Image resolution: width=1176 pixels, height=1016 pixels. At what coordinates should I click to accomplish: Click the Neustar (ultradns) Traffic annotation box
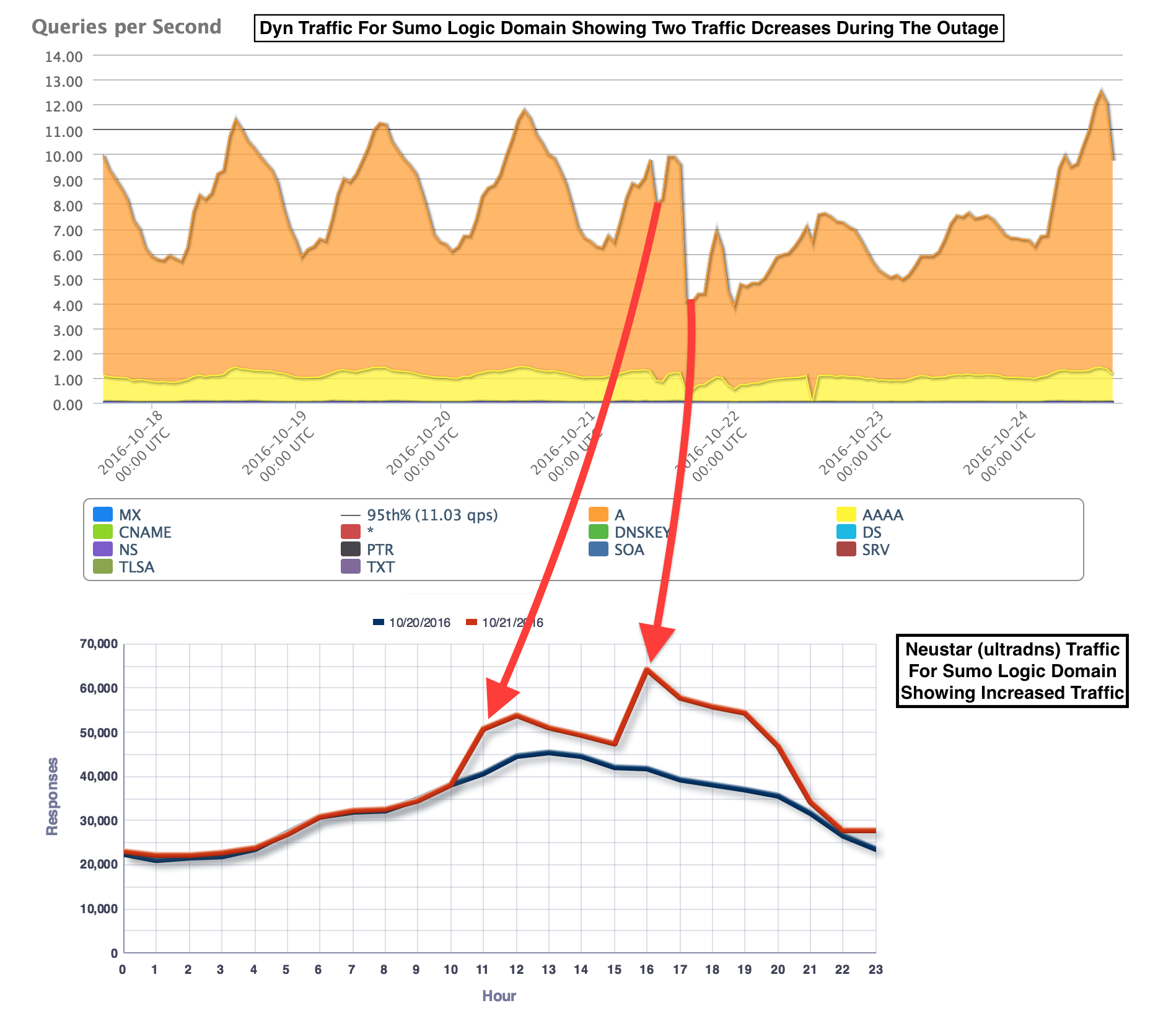pyautogui.click(x=1012, y=671)
